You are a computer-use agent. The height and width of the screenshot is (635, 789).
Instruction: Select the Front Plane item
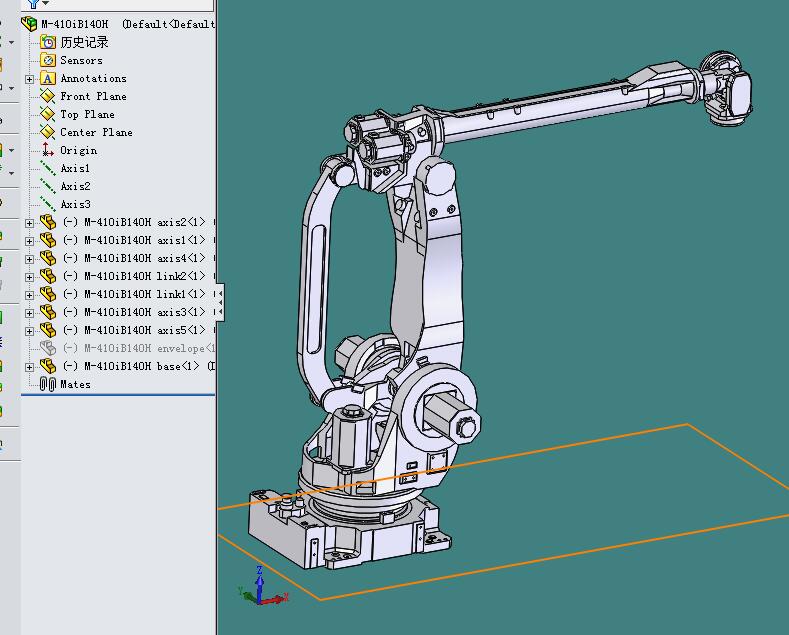[93, 96]
